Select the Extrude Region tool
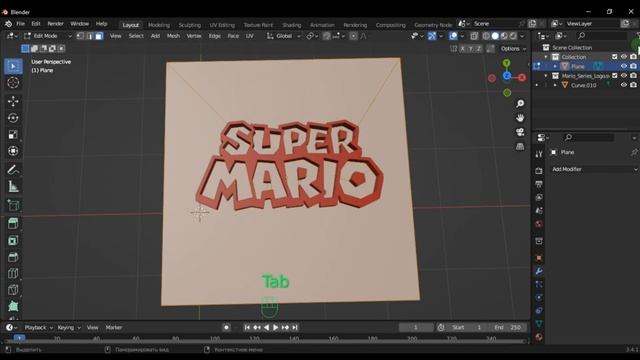Image resolution: width=640 pixels, height=360 pixels. click(x=13, y=223)
